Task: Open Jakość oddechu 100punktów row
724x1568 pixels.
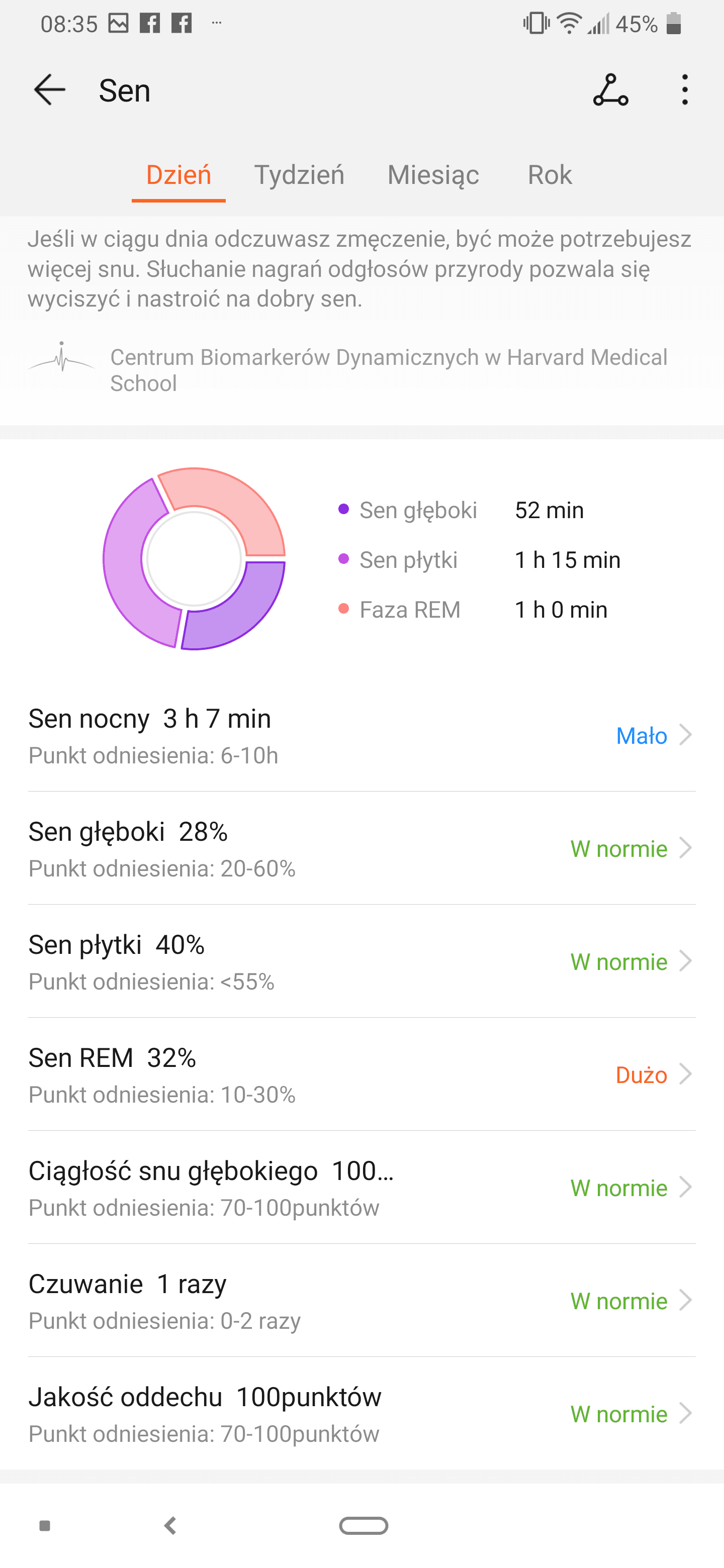Action: coord(361,1413)
